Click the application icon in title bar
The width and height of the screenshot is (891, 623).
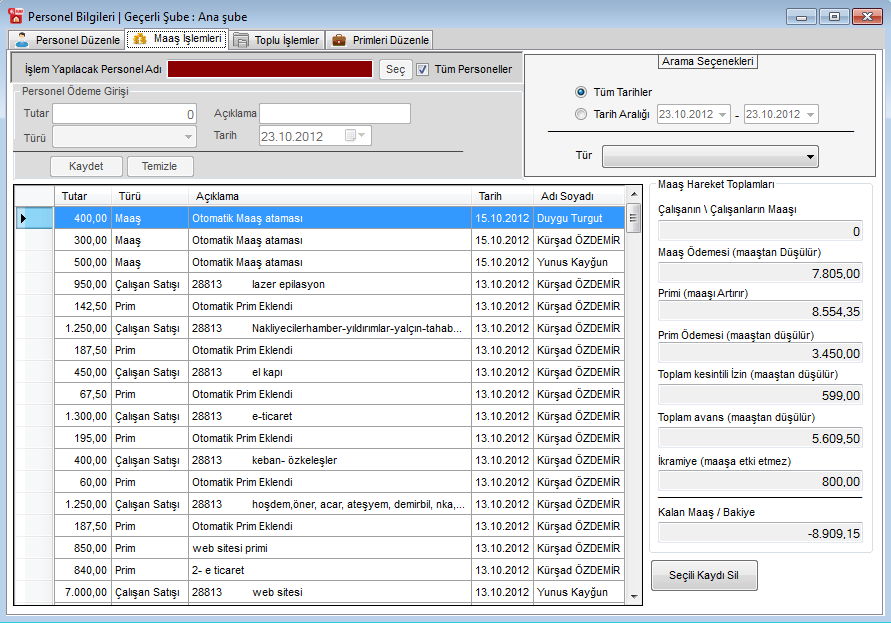15,16
